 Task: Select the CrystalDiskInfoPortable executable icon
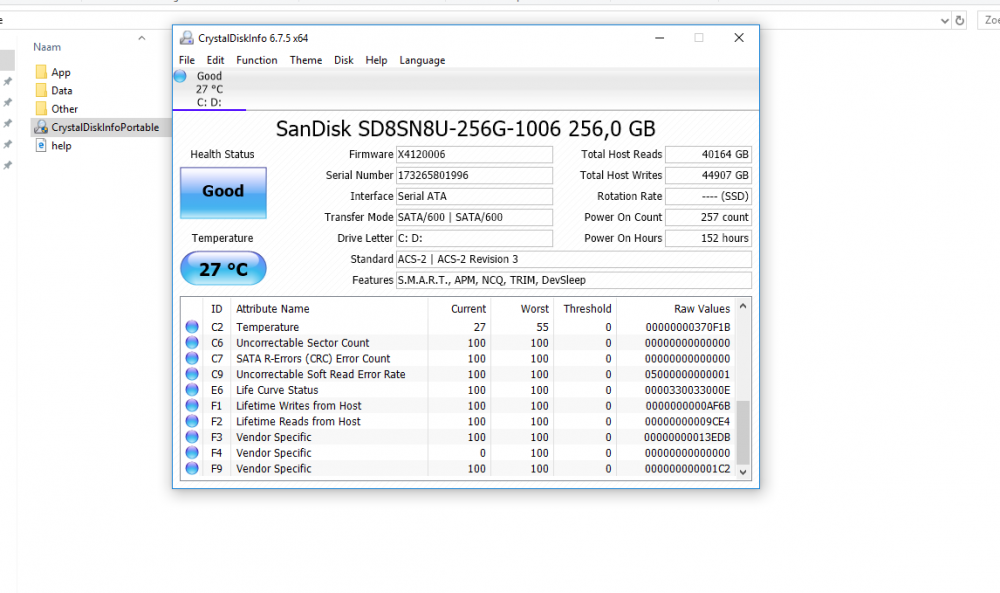point(41,127)
